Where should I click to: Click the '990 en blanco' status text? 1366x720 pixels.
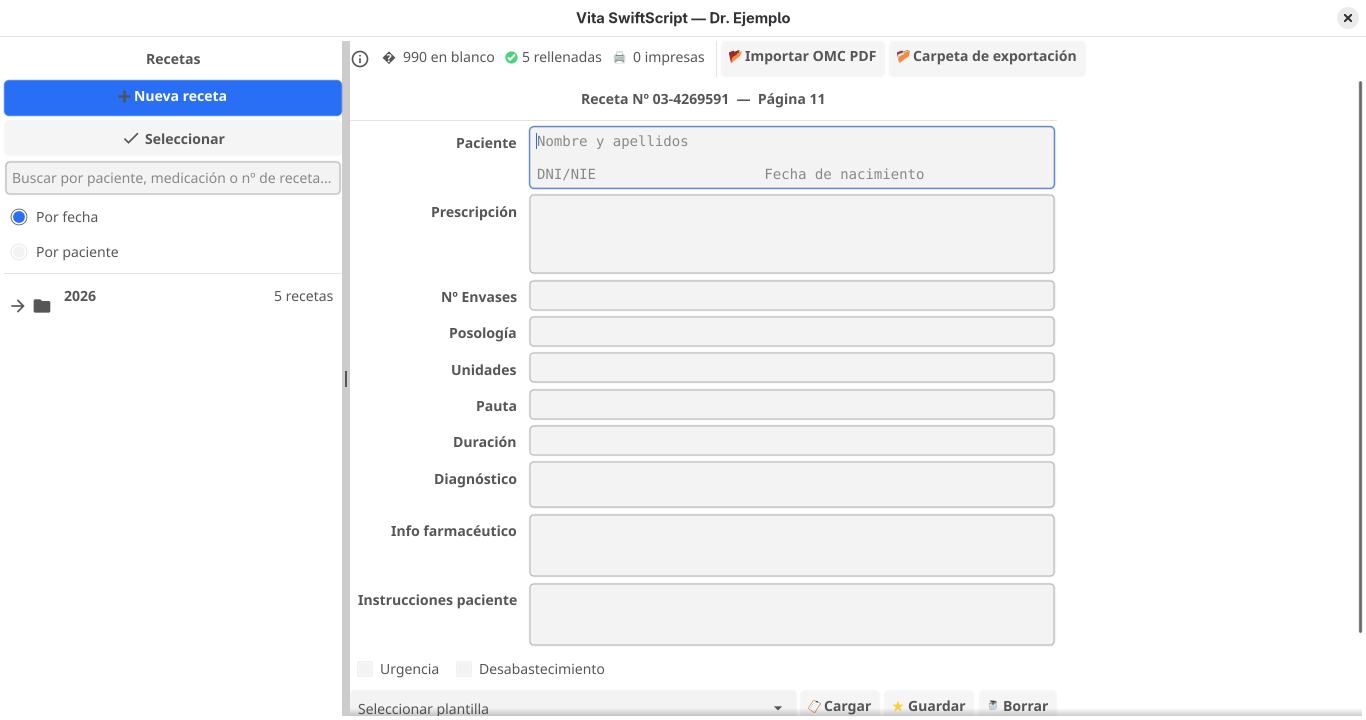pyautogui.click(x=448, y=57)
